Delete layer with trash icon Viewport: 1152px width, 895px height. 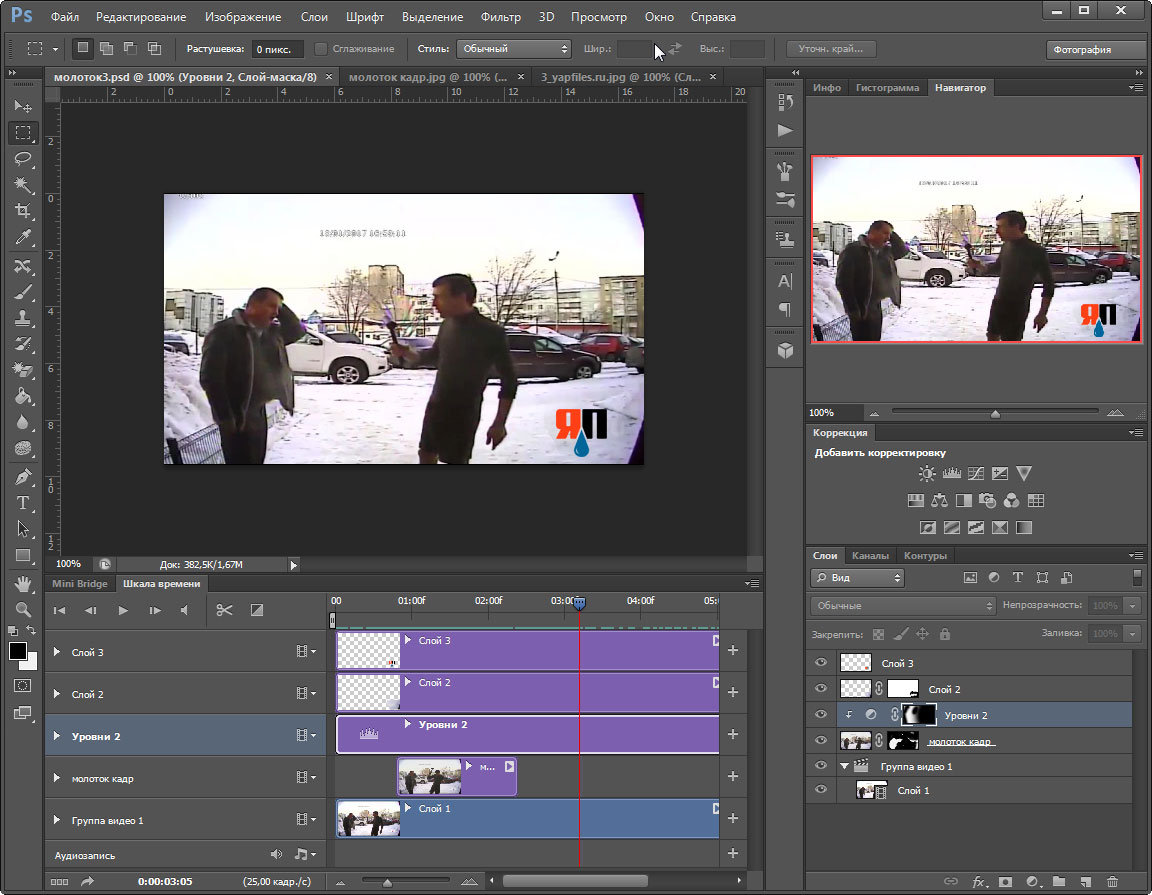(x=1112, y=881)
